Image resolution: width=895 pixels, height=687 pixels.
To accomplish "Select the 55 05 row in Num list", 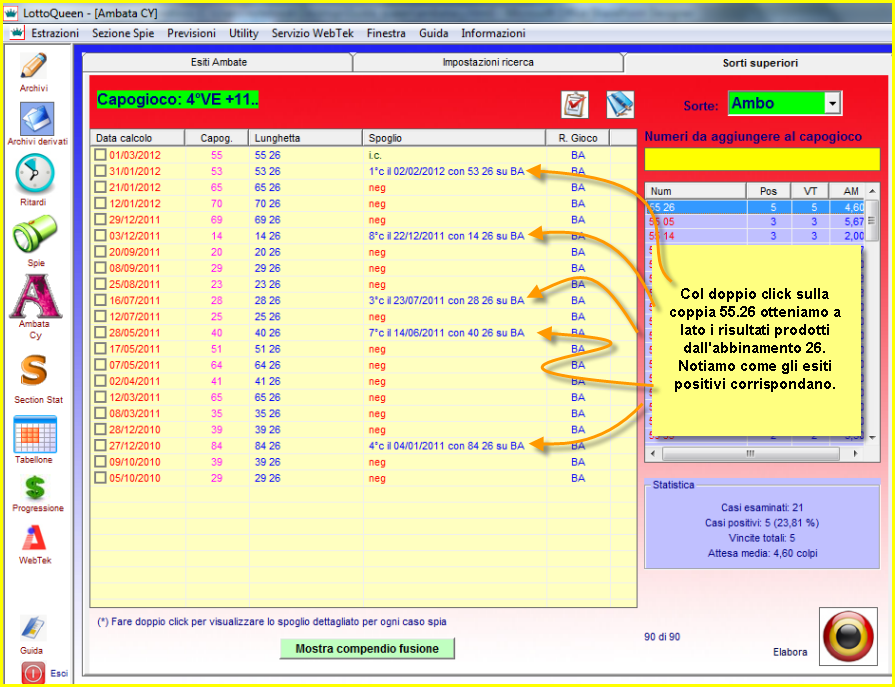I will pos(756,221).
